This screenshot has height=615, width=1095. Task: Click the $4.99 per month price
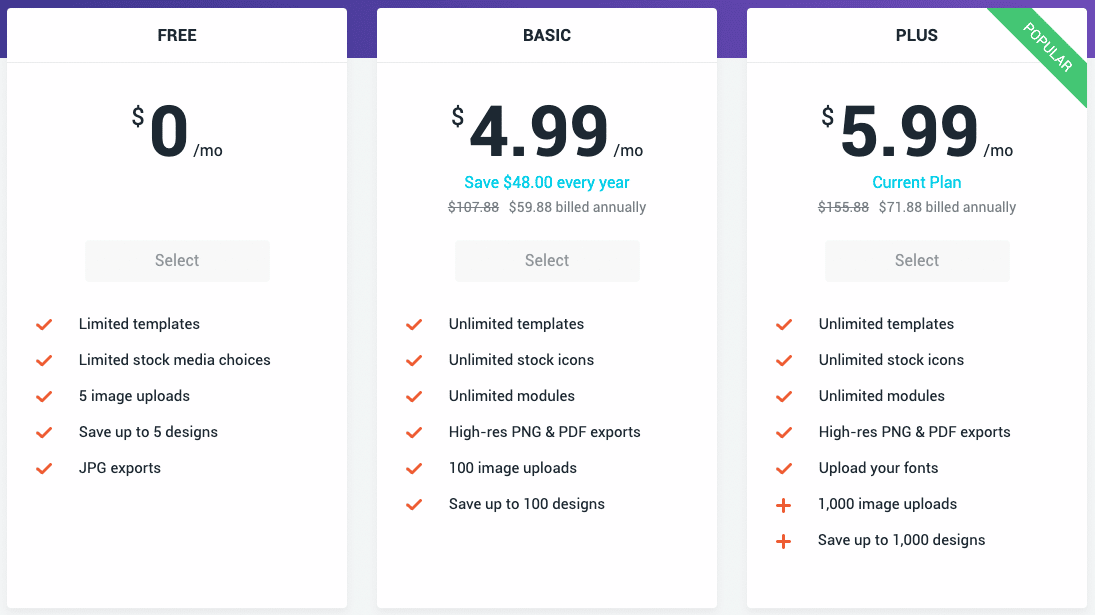pyautogui.click(x=547, y=131)
